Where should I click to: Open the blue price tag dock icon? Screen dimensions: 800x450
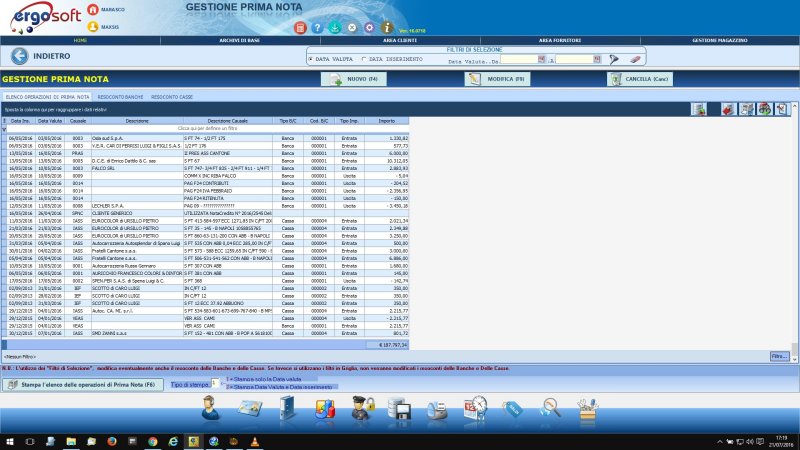(x=512, y=409)
